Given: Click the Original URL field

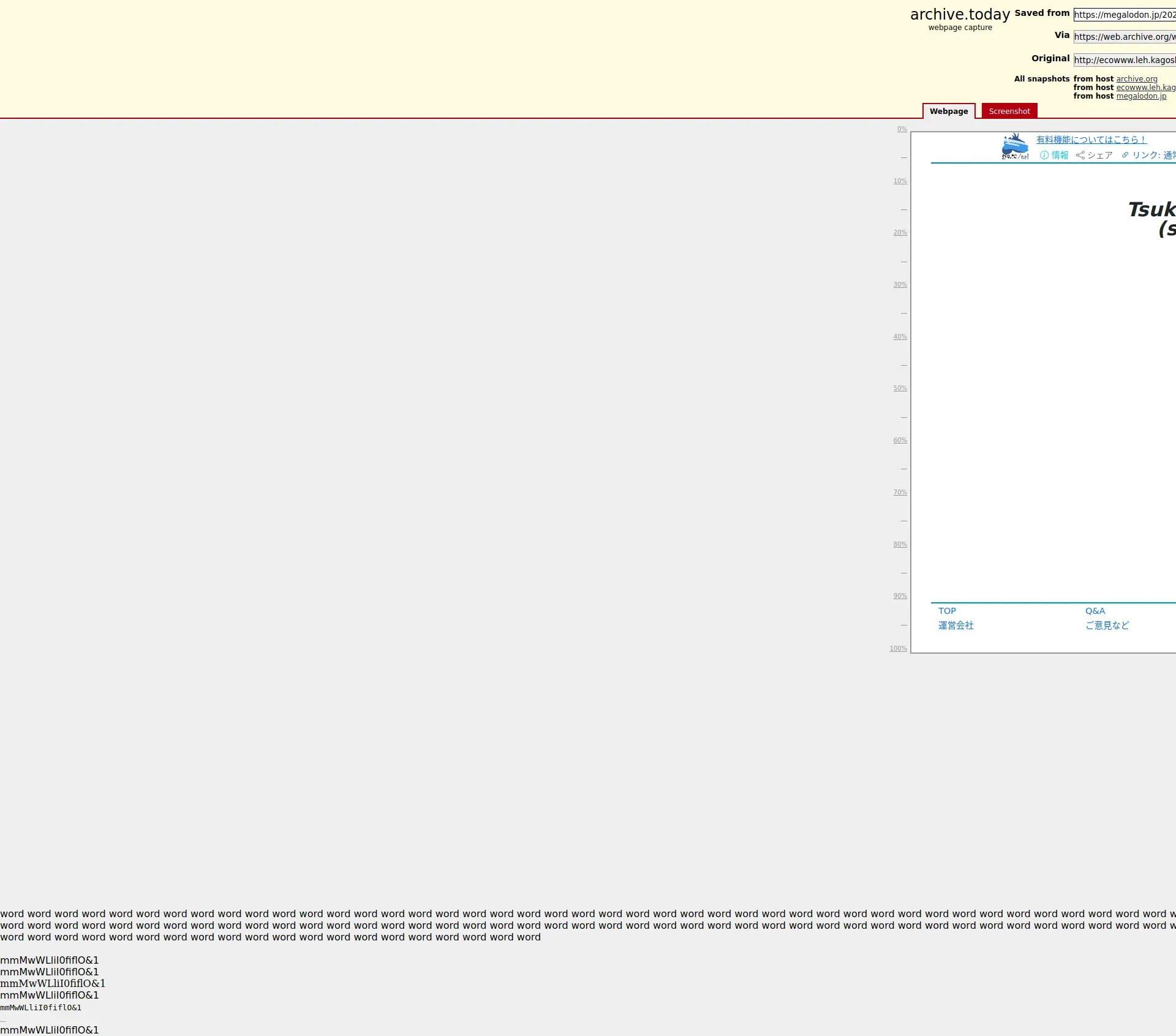Looking at the screenshot, I should [x=1125, y=60].
